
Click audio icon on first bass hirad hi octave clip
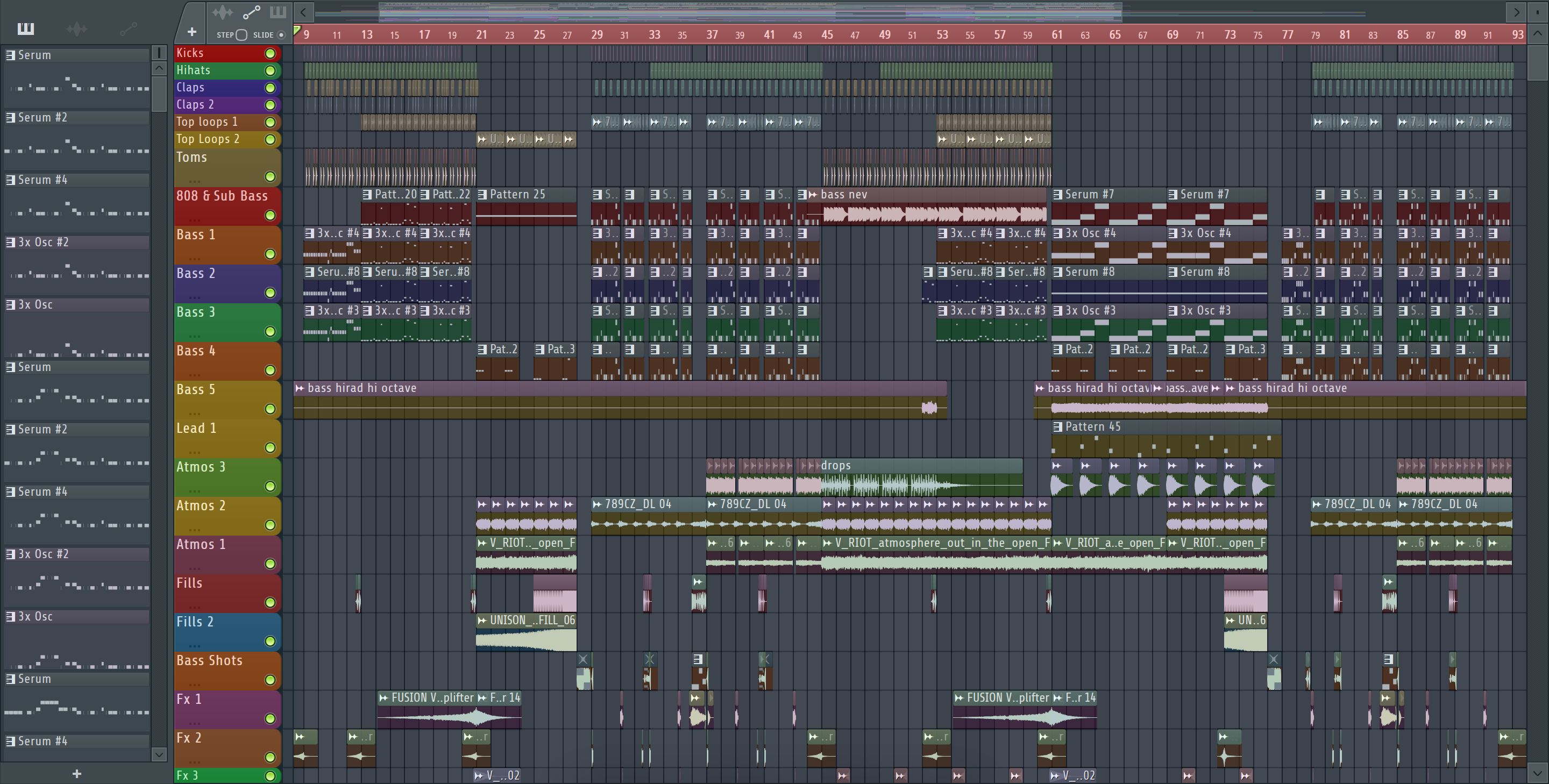click(300, 388)
